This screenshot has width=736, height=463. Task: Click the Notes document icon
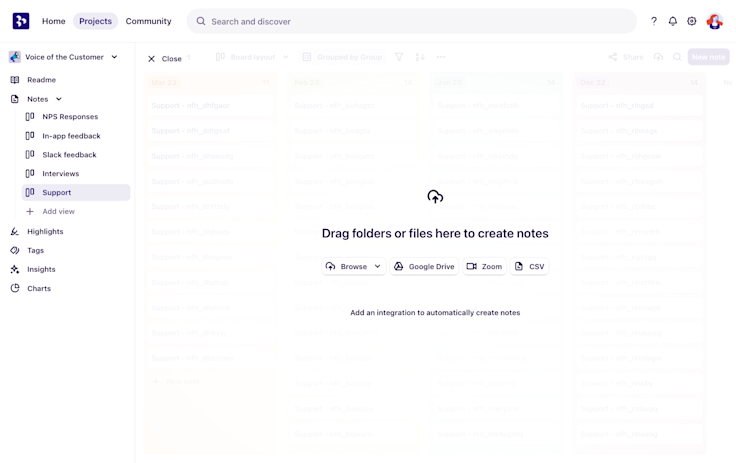coord(15,99)
